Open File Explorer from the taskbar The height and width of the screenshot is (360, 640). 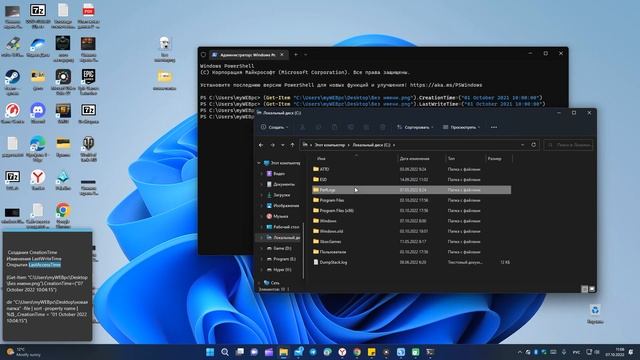click(284, 352)
